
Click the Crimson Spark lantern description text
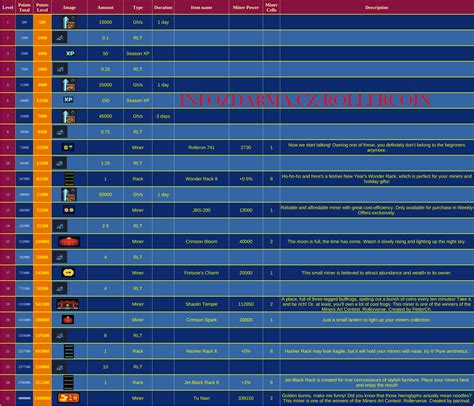[376, 320]
